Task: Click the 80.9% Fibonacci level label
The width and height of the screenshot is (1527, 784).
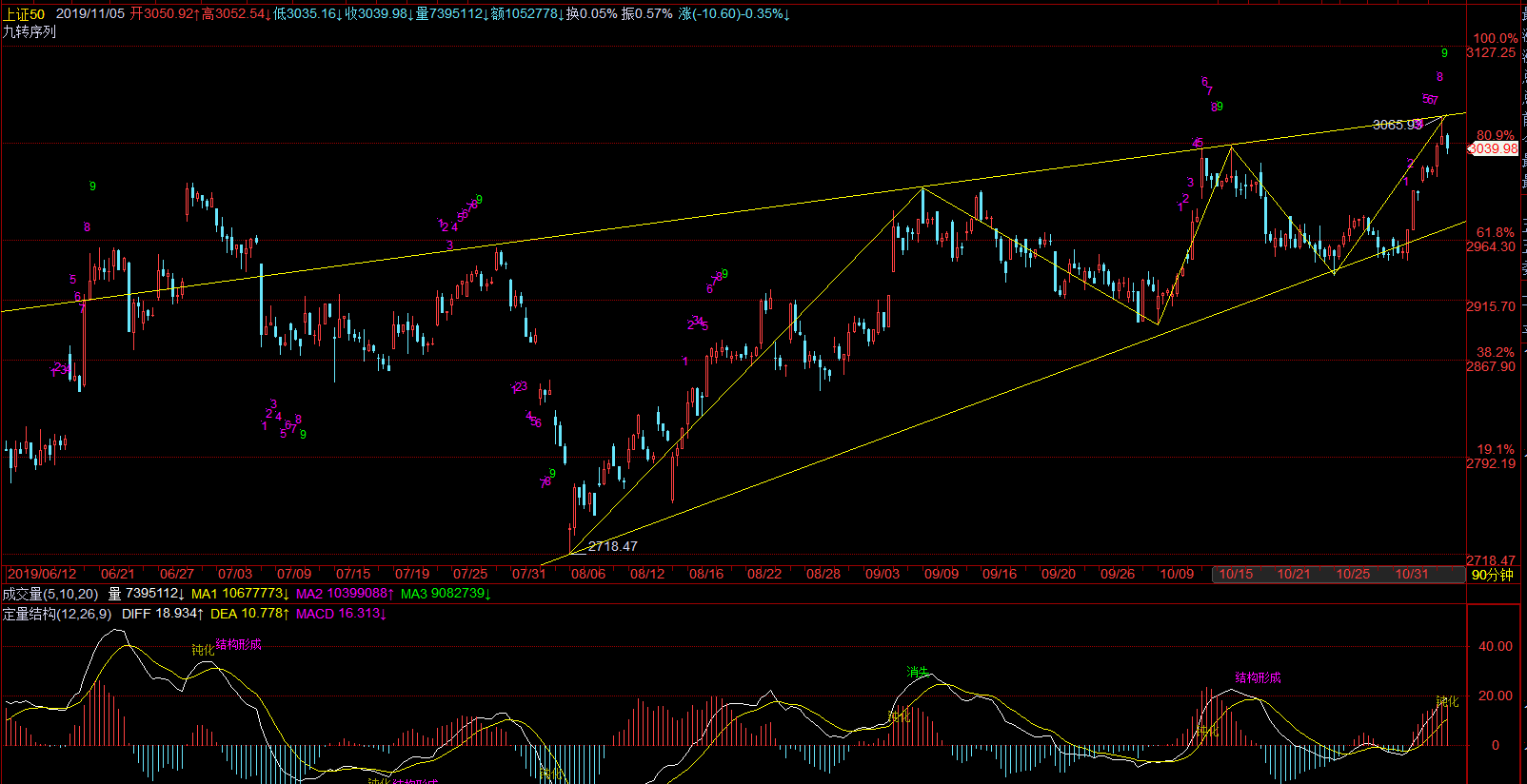Action: pos(1495,135)
